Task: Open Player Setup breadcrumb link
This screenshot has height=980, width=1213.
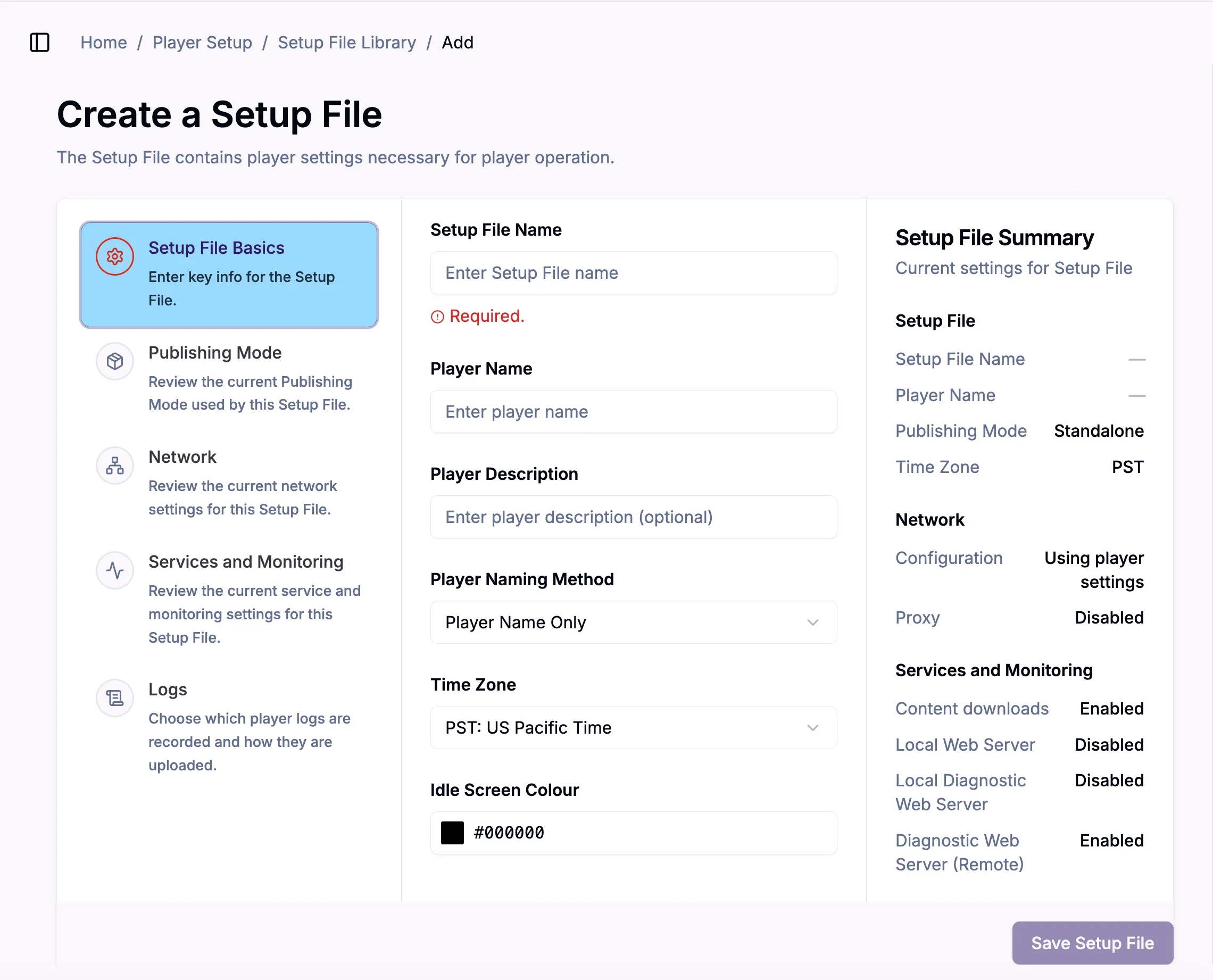Action: click(x=202, y=43)
